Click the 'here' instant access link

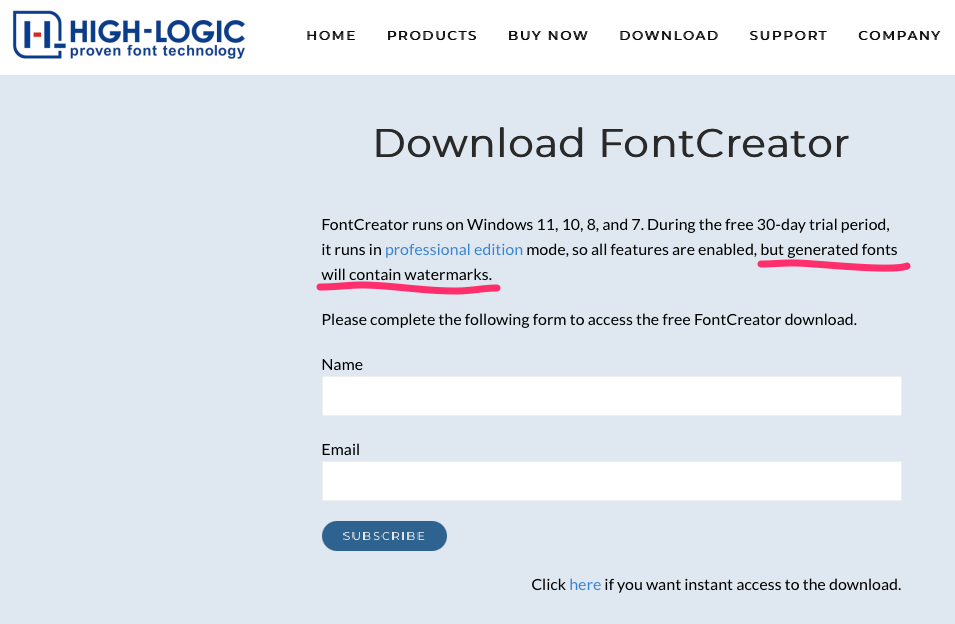click(x=585, y=584)
